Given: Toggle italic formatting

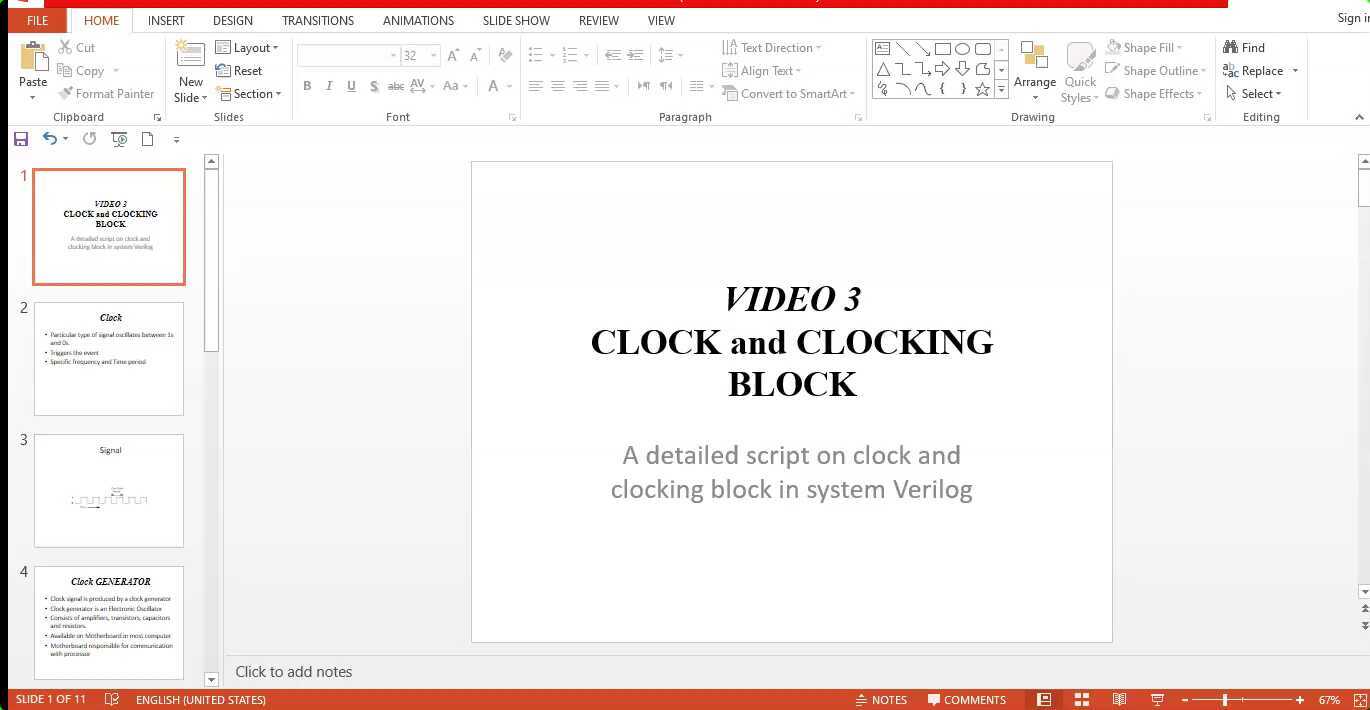Looking at the screenshot, I should click(329, 86).
